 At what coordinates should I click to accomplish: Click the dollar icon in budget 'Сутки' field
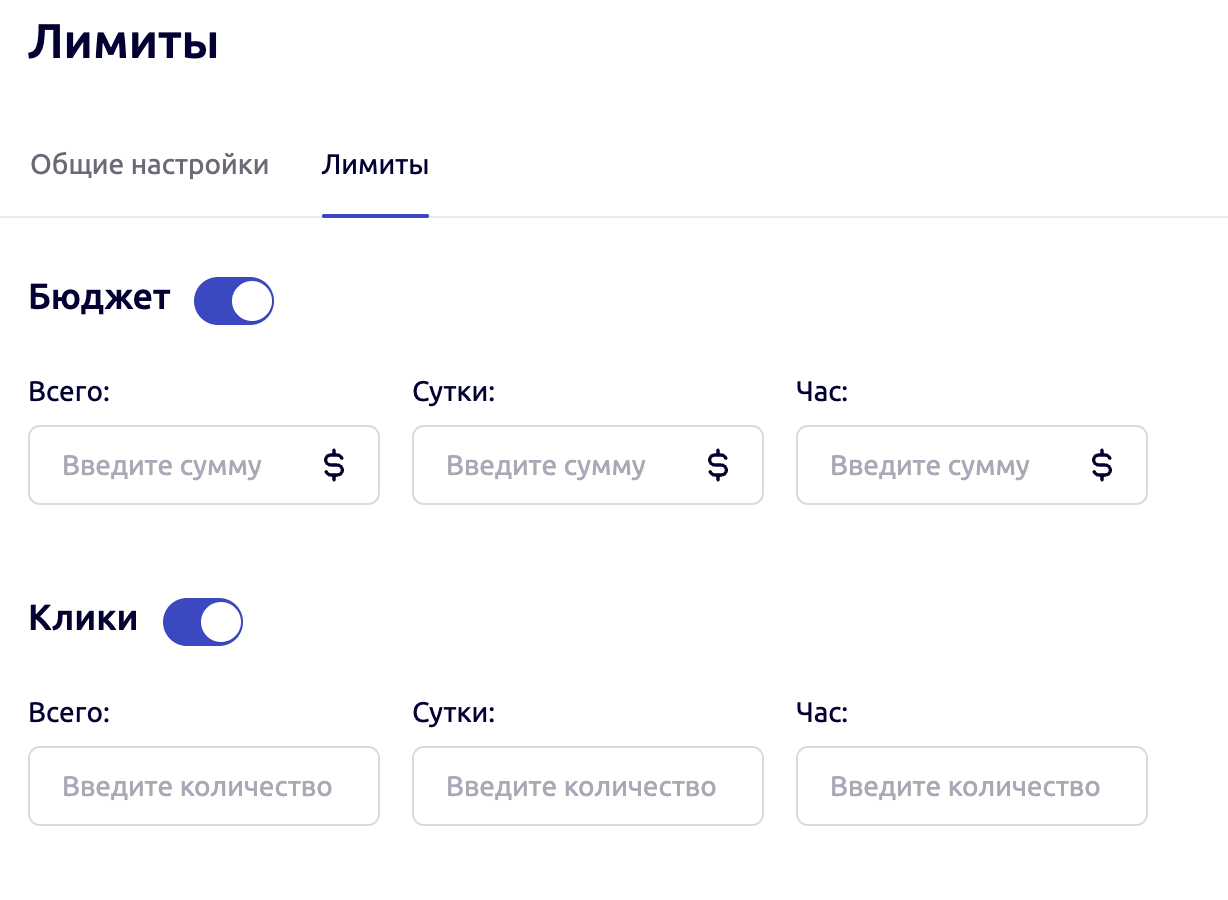(x=717, y=465)
